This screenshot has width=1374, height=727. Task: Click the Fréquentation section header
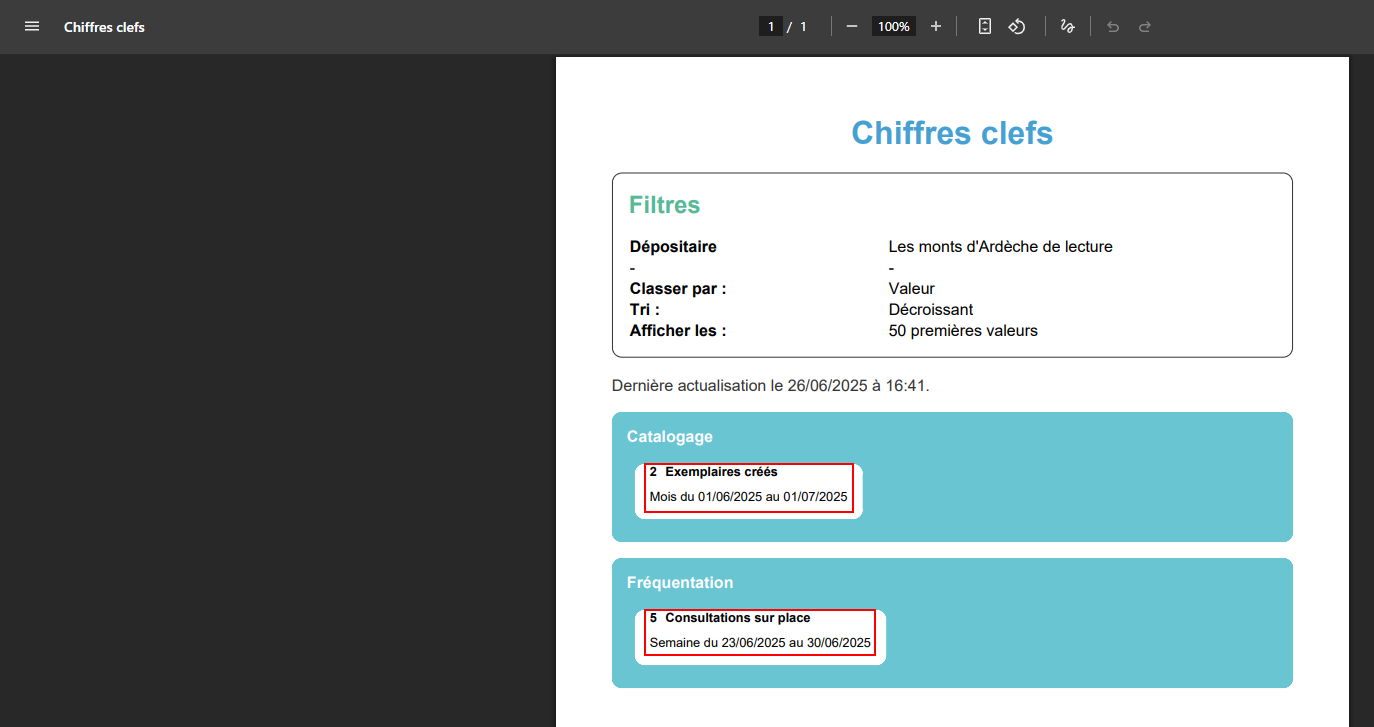(680, 582)
